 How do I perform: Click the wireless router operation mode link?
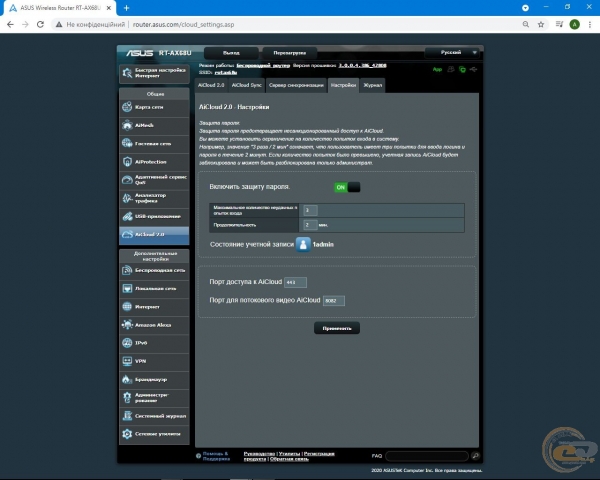click(x=263, y=65)
